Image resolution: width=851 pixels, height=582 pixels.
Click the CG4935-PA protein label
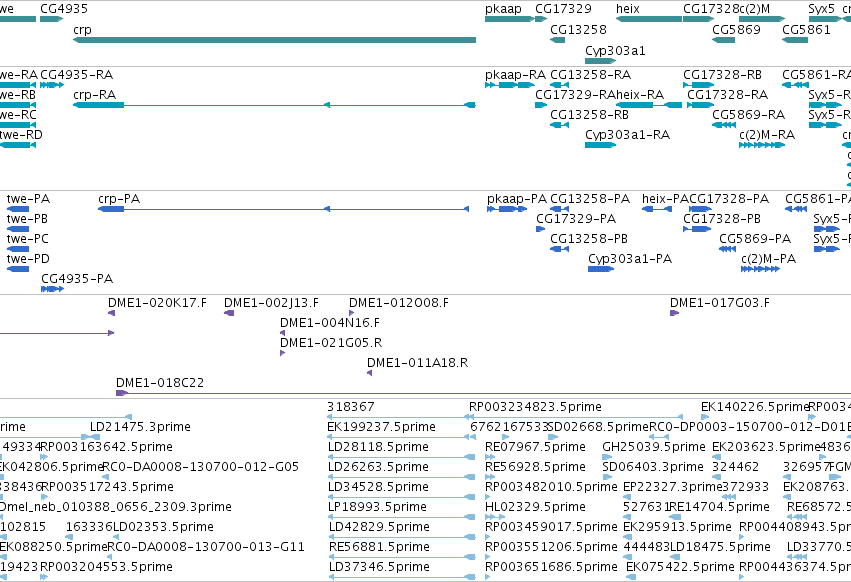pos(77,279)
